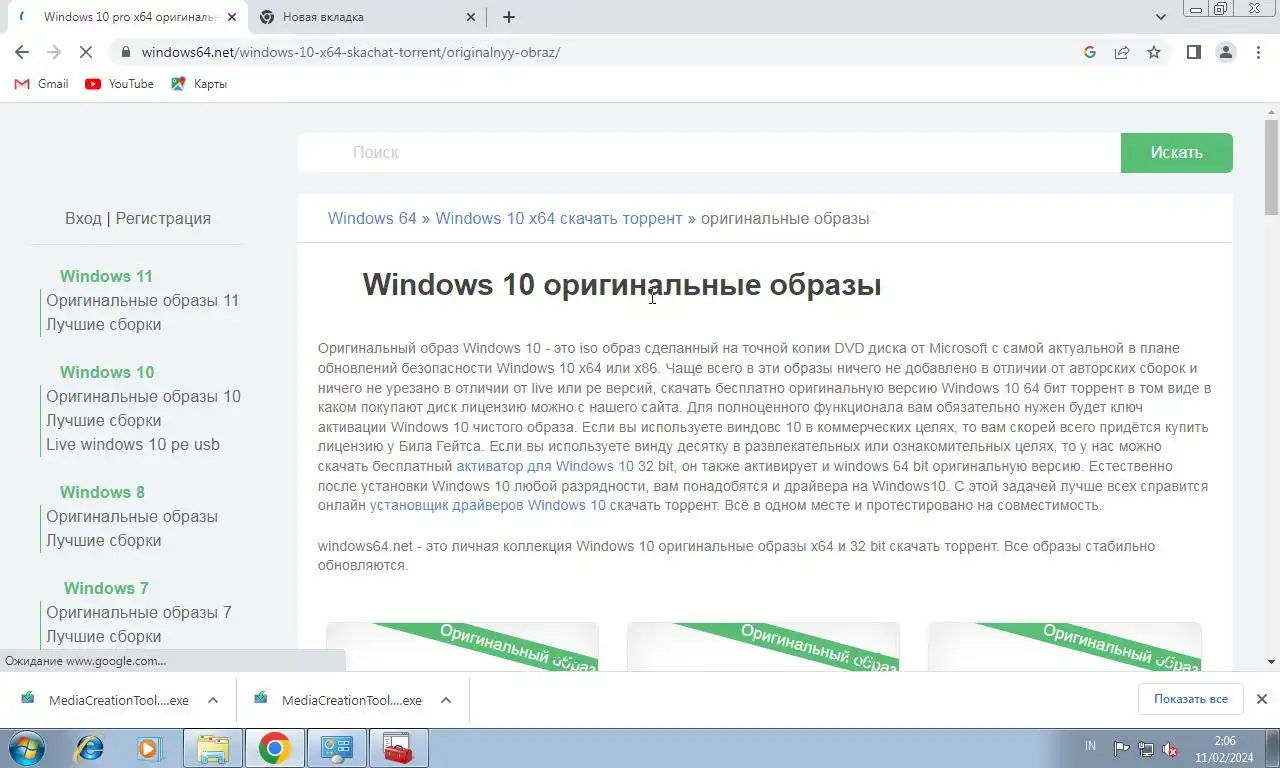Screen dimensions: 1280x768
Task: Open the Windows 7 sidebar heading
Action: tap(106, 588)
